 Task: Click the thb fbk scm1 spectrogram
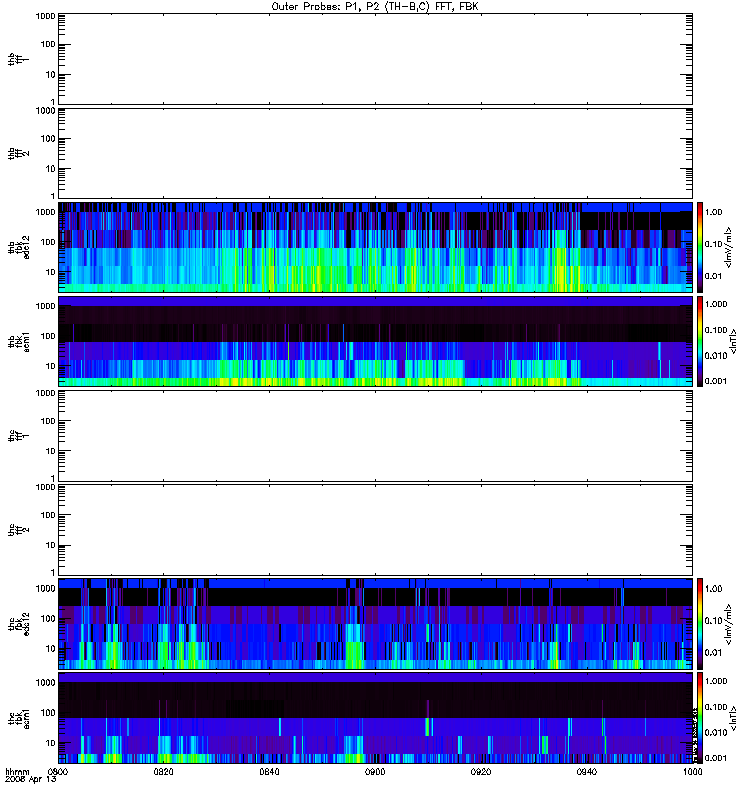(x=375, y=341)
